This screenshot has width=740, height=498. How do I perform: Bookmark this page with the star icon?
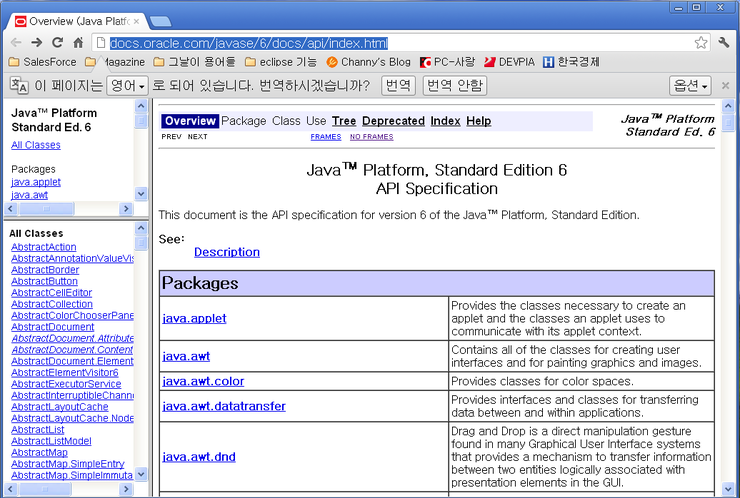701,42
